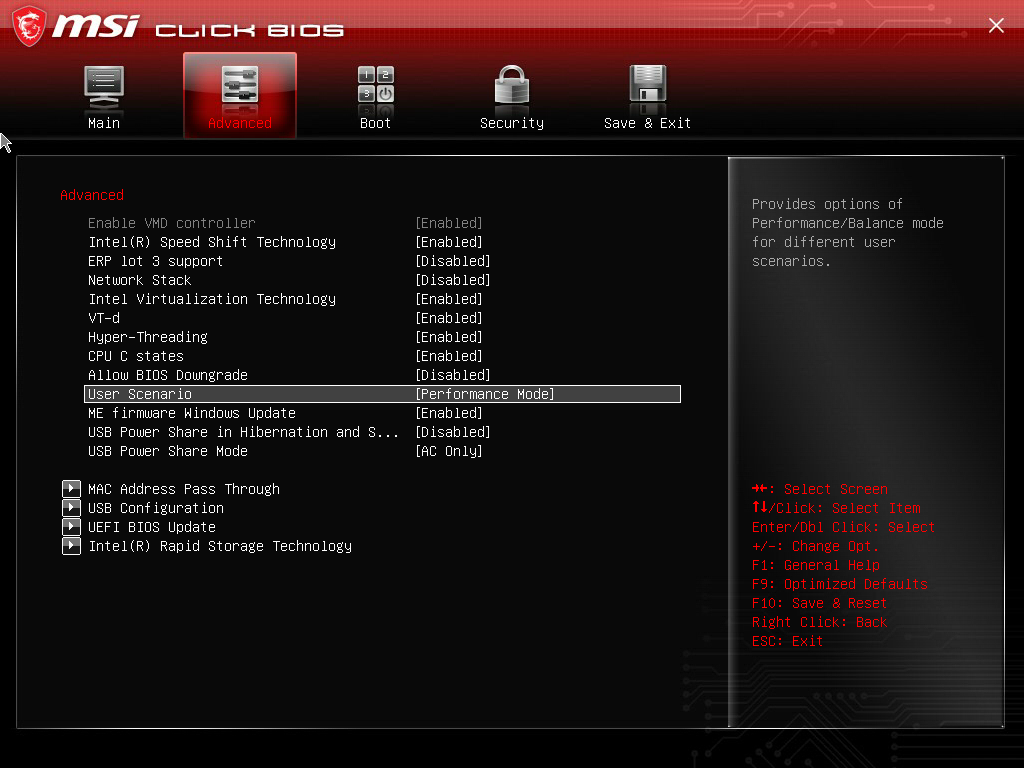Toggle ERP lot 3 support [Disabled] value

click(453, 261)
